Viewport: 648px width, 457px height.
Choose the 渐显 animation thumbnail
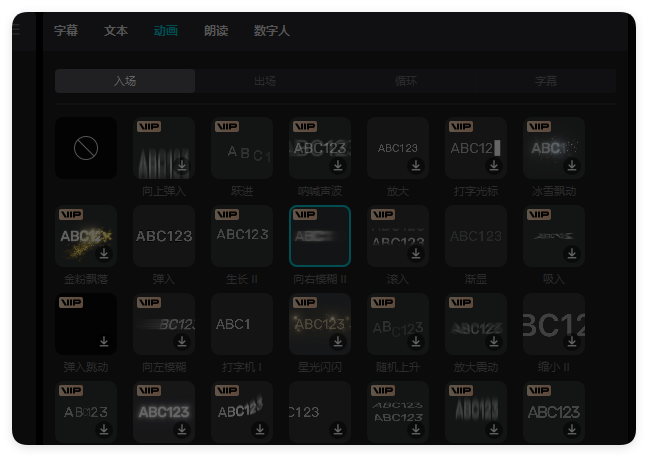click(x=476, y=236)
